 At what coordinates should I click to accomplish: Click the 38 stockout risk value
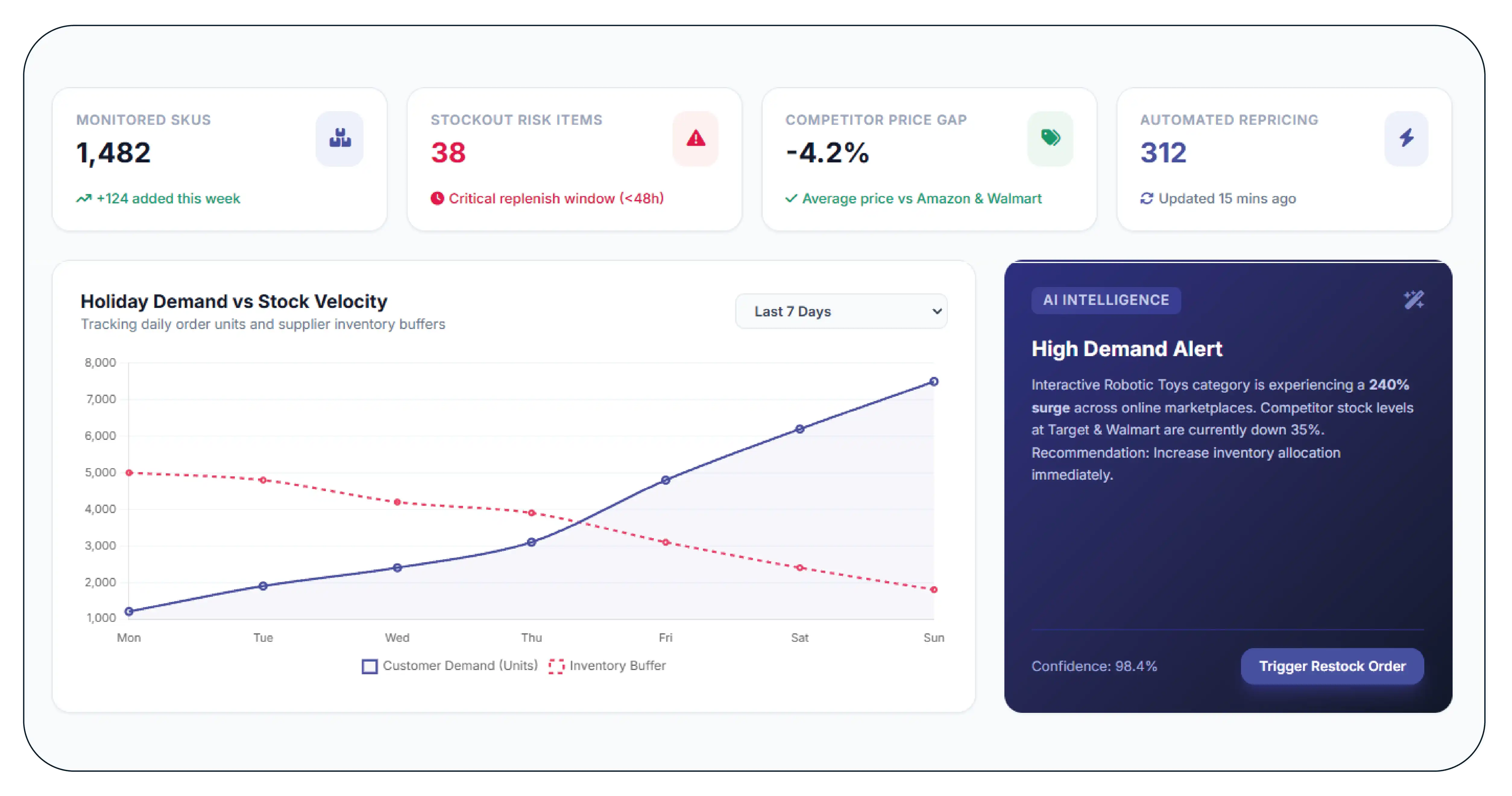[448, 153]
